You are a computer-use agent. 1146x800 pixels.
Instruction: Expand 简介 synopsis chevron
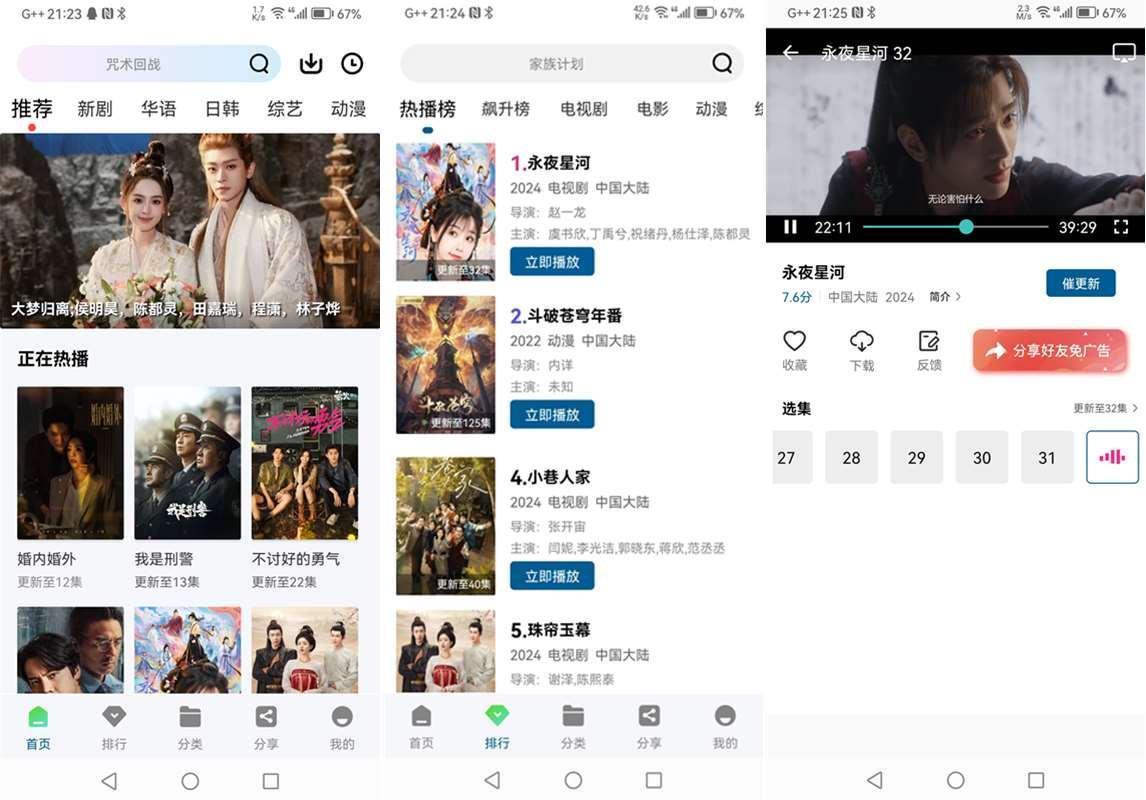pyautogui.click(x=946, y=297)
